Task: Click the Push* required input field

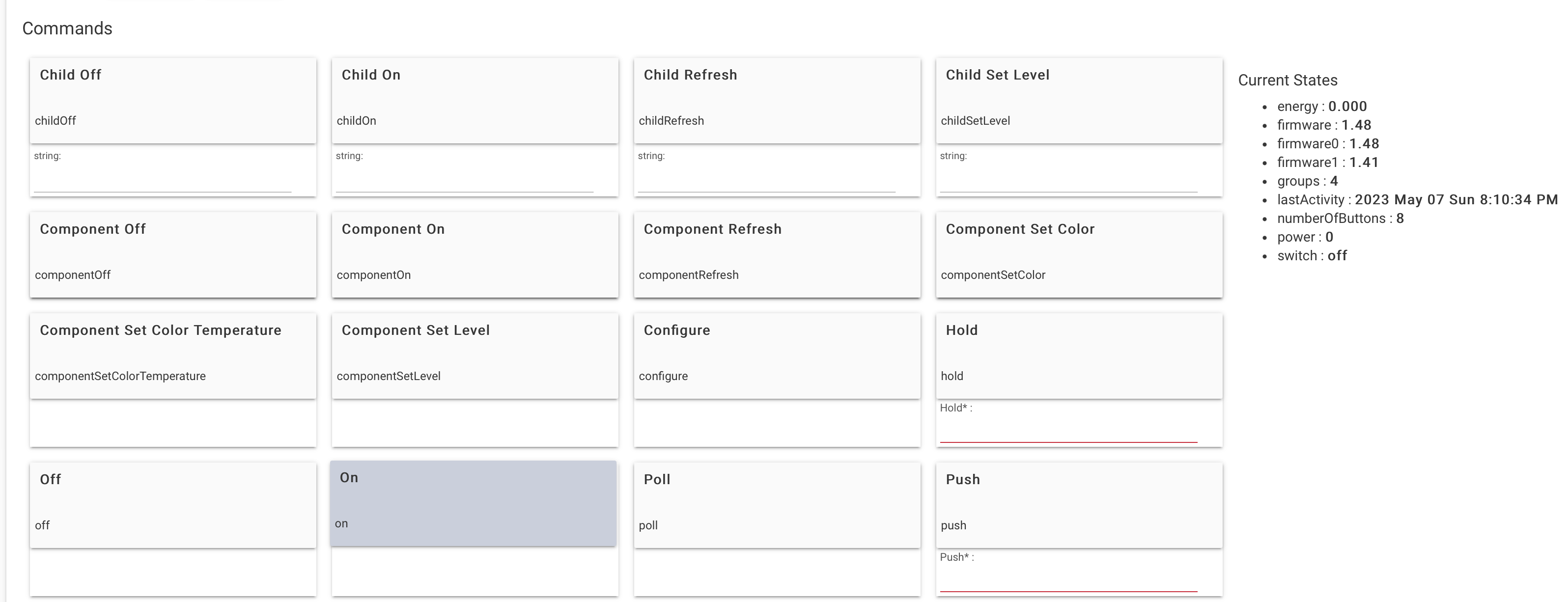Action: pyautogui.click(x=1068, y=580)
